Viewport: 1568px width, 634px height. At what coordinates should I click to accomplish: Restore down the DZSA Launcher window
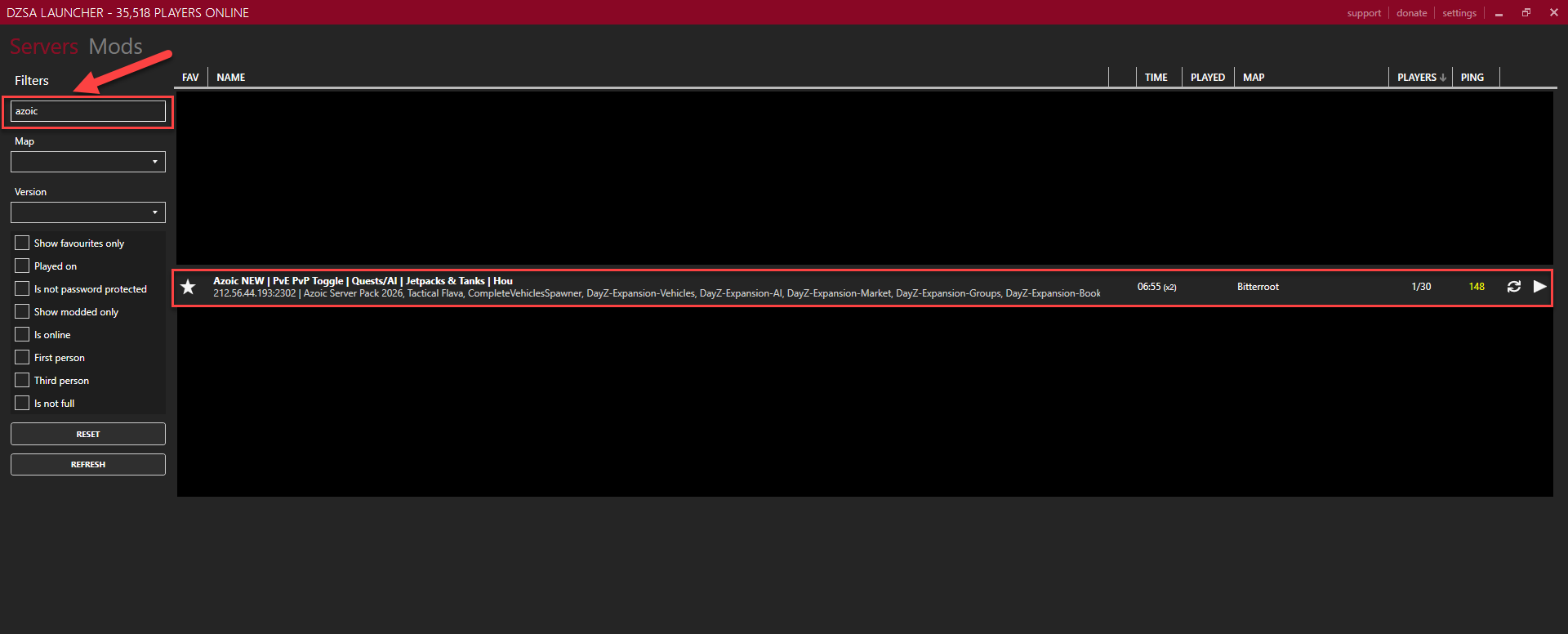point(1526,13)
